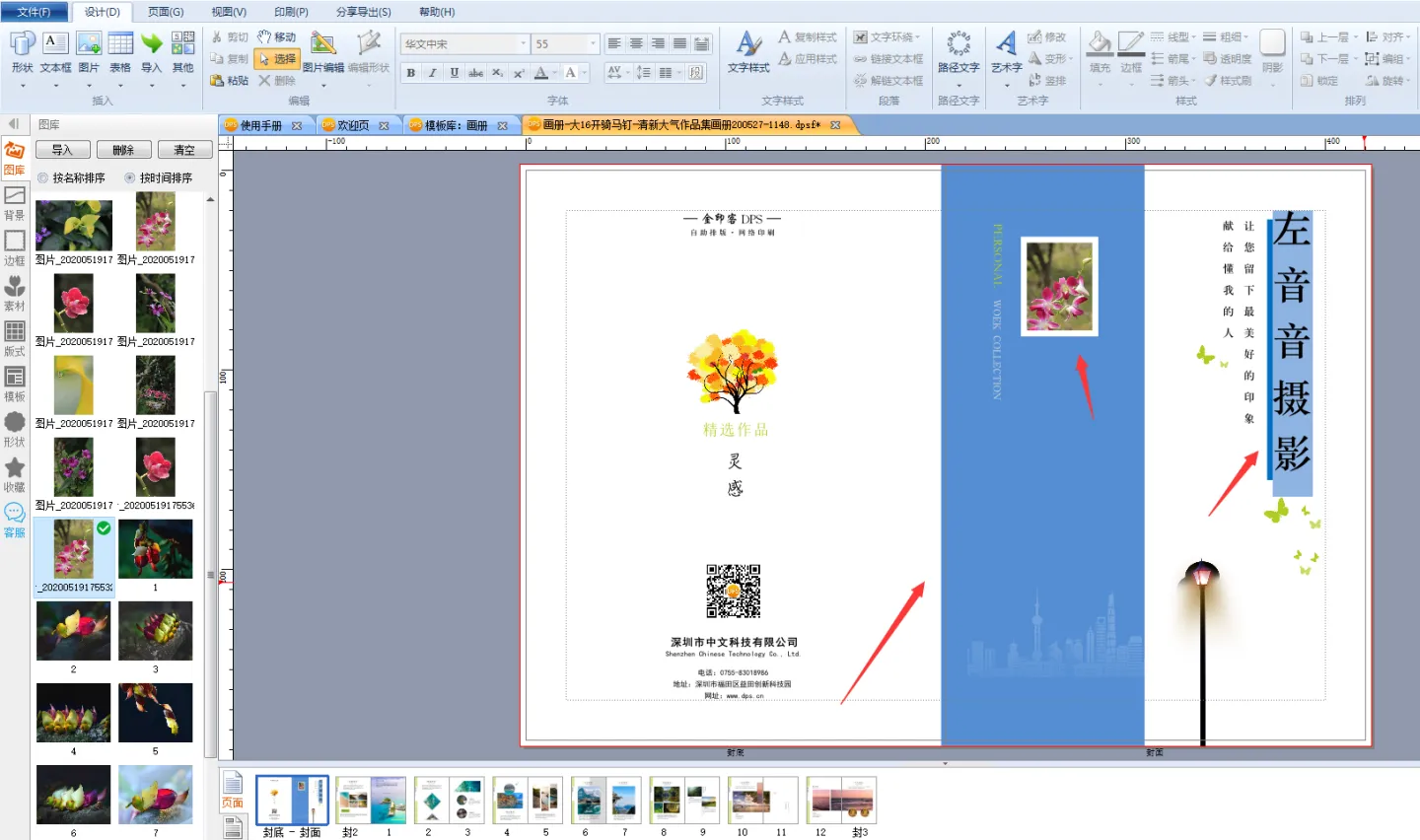1420x840 pixels.
Task: Select the 表格 (table) insert tool
Action: pos(120,44)
